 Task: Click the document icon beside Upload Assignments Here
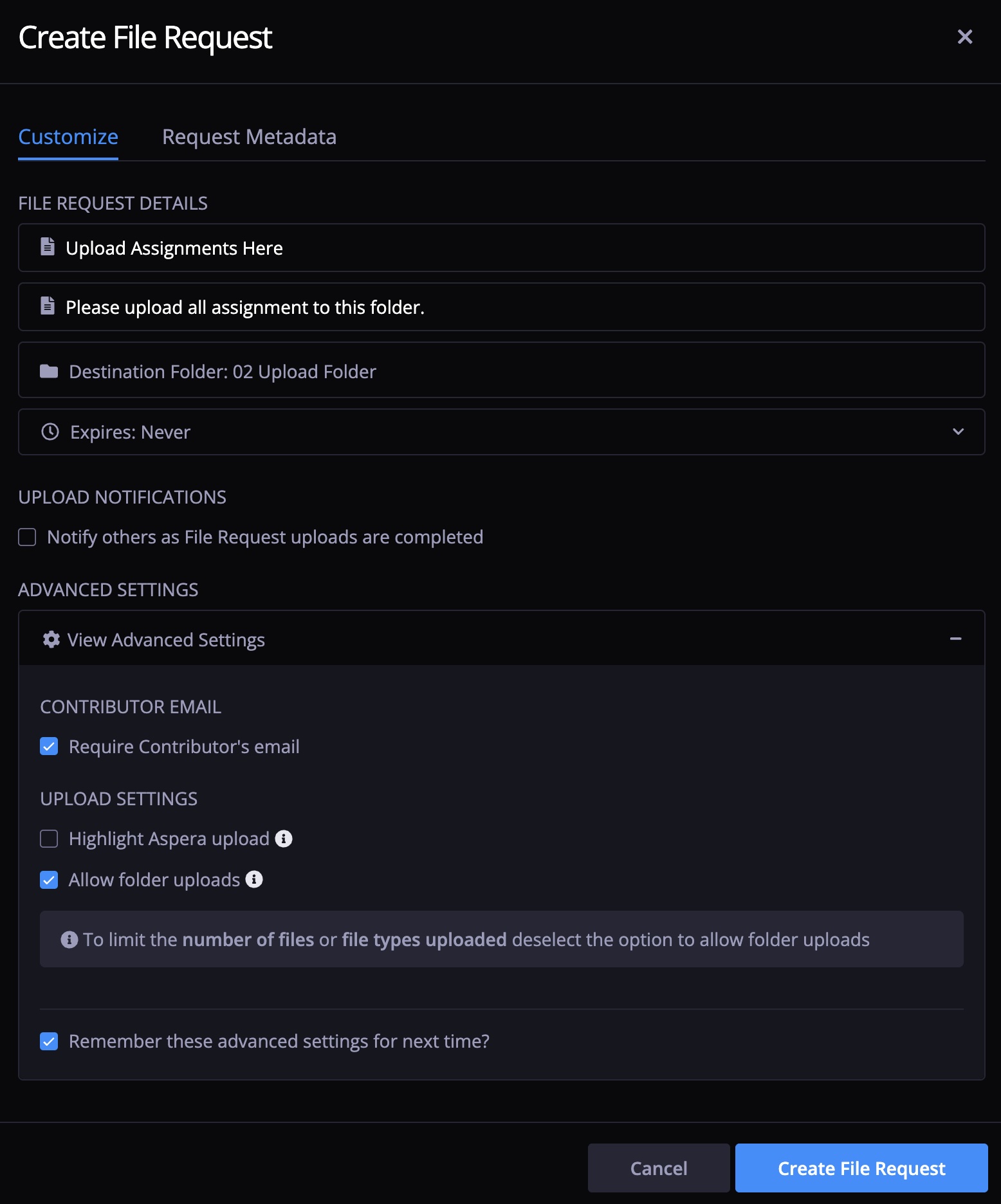[48, 246]
